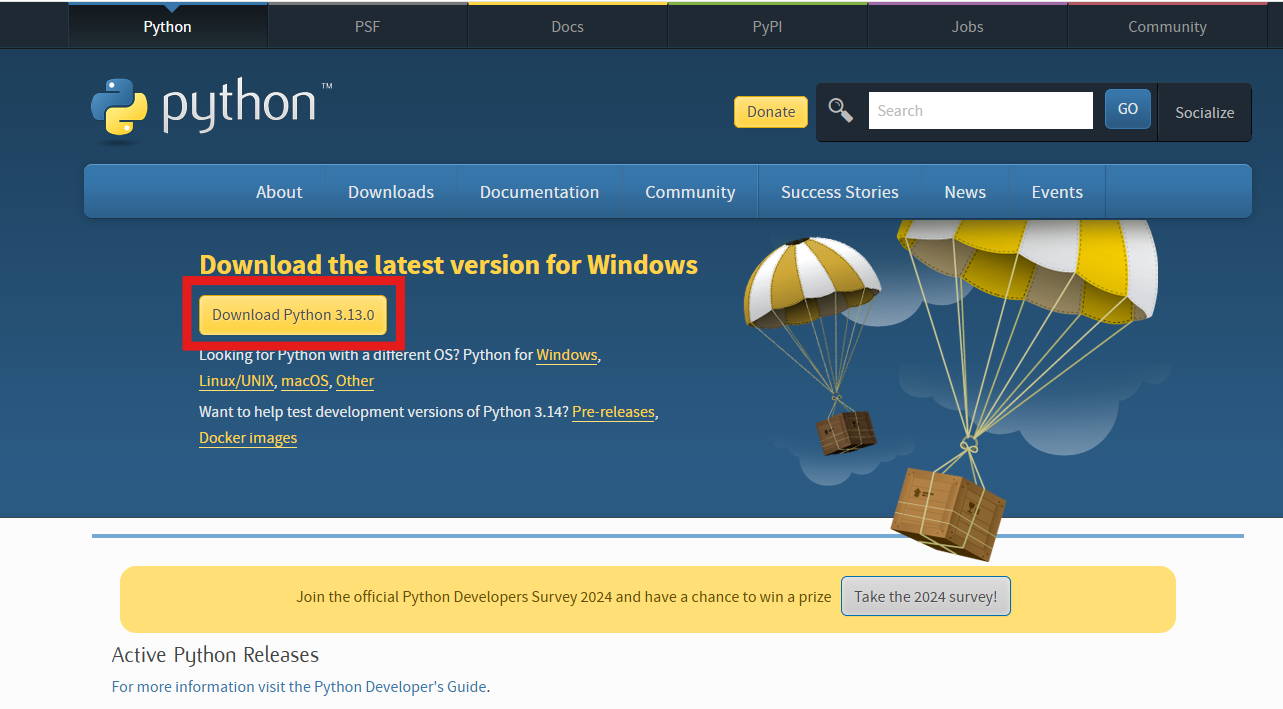This screenshot has height=709, width=1283.
Task: Go to the PyPI top tab
Action: 767,26
